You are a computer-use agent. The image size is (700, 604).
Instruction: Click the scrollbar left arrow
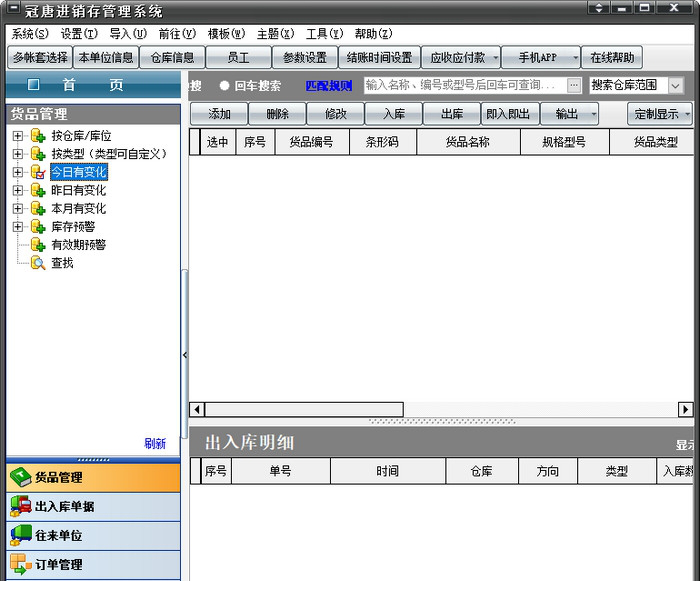(x=197, y=409)
